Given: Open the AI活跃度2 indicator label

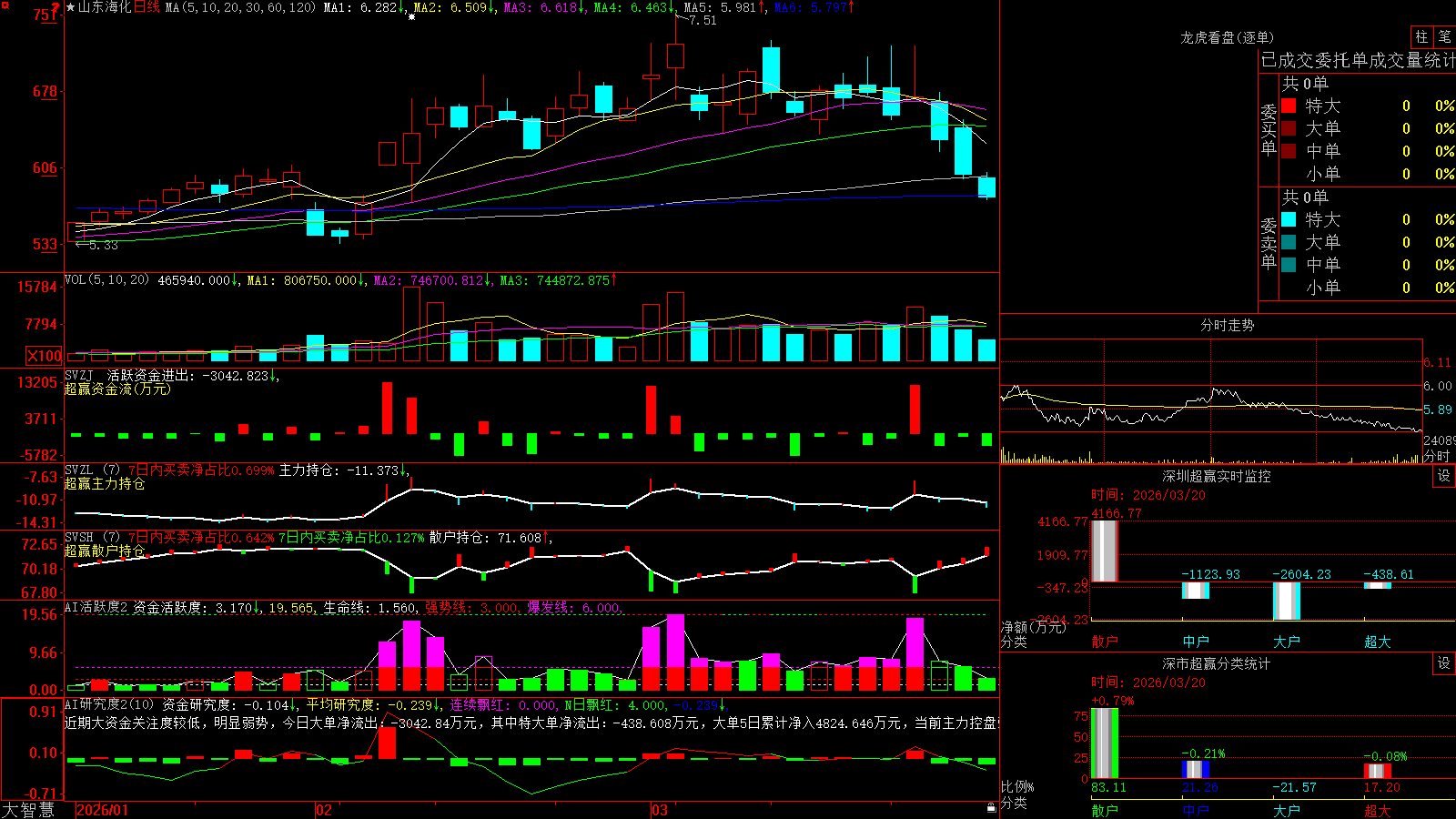Looking at the screenshot, I should coord(96,607).
